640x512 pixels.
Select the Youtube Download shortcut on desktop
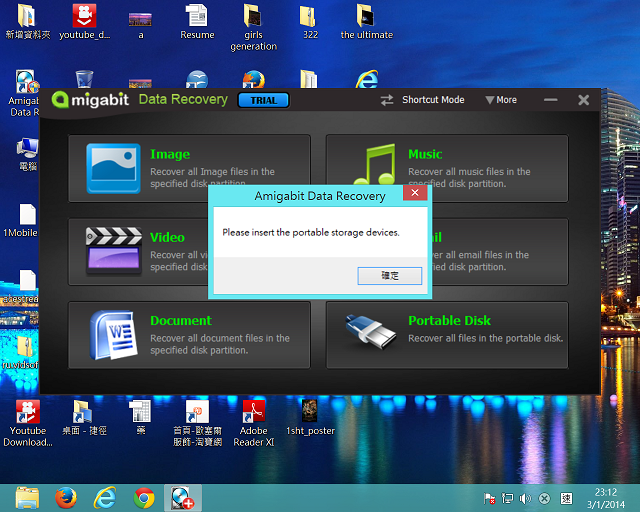point(28,423)
